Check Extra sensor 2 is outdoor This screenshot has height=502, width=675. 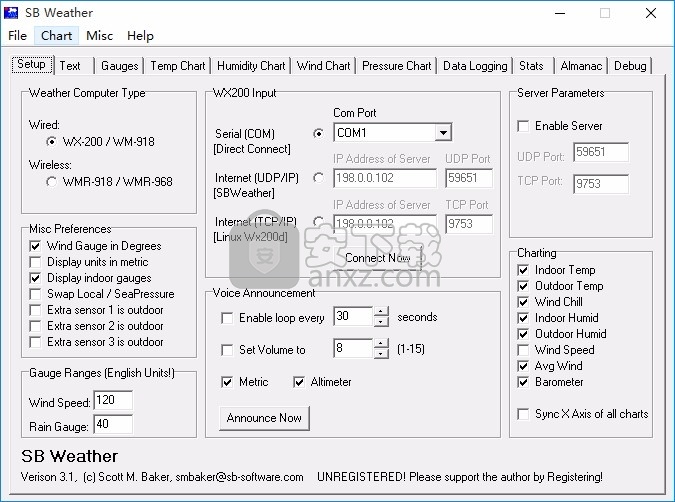(x=35, y=326)
